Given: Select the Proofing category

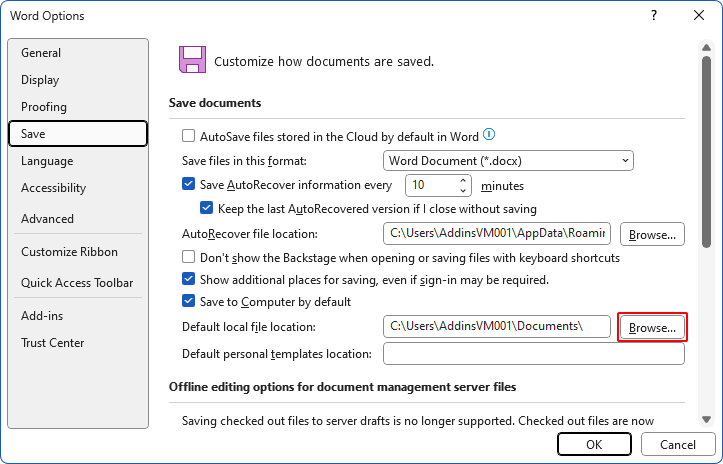Looking at the screenshot, I should click(44, 107).
